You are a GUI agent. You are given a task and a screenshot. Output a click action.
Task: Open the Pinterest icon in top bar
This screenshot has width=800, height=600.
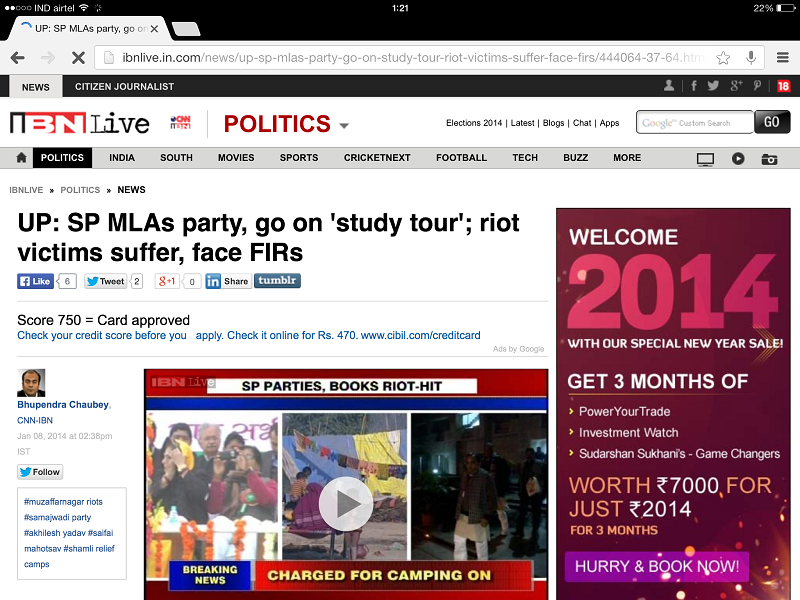757,86
